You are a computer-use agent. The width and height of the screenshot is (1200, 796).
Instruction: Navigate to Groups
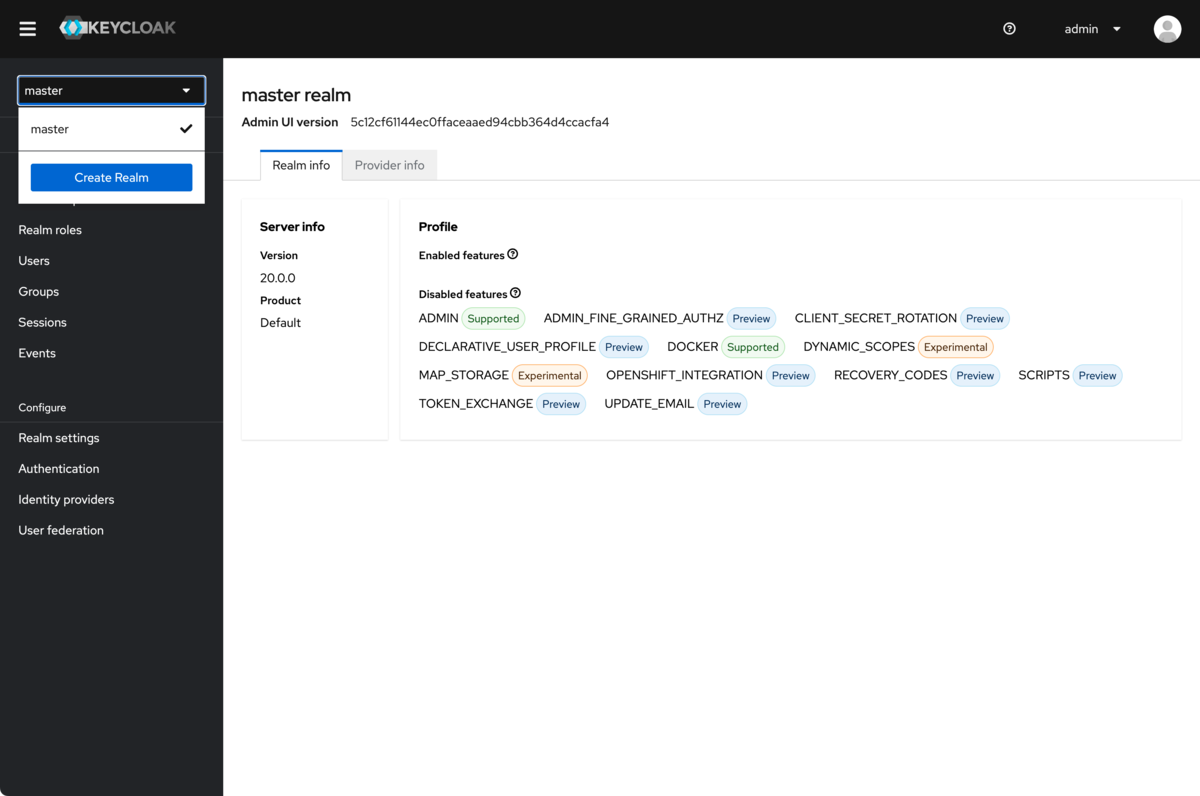click(39, 292)
